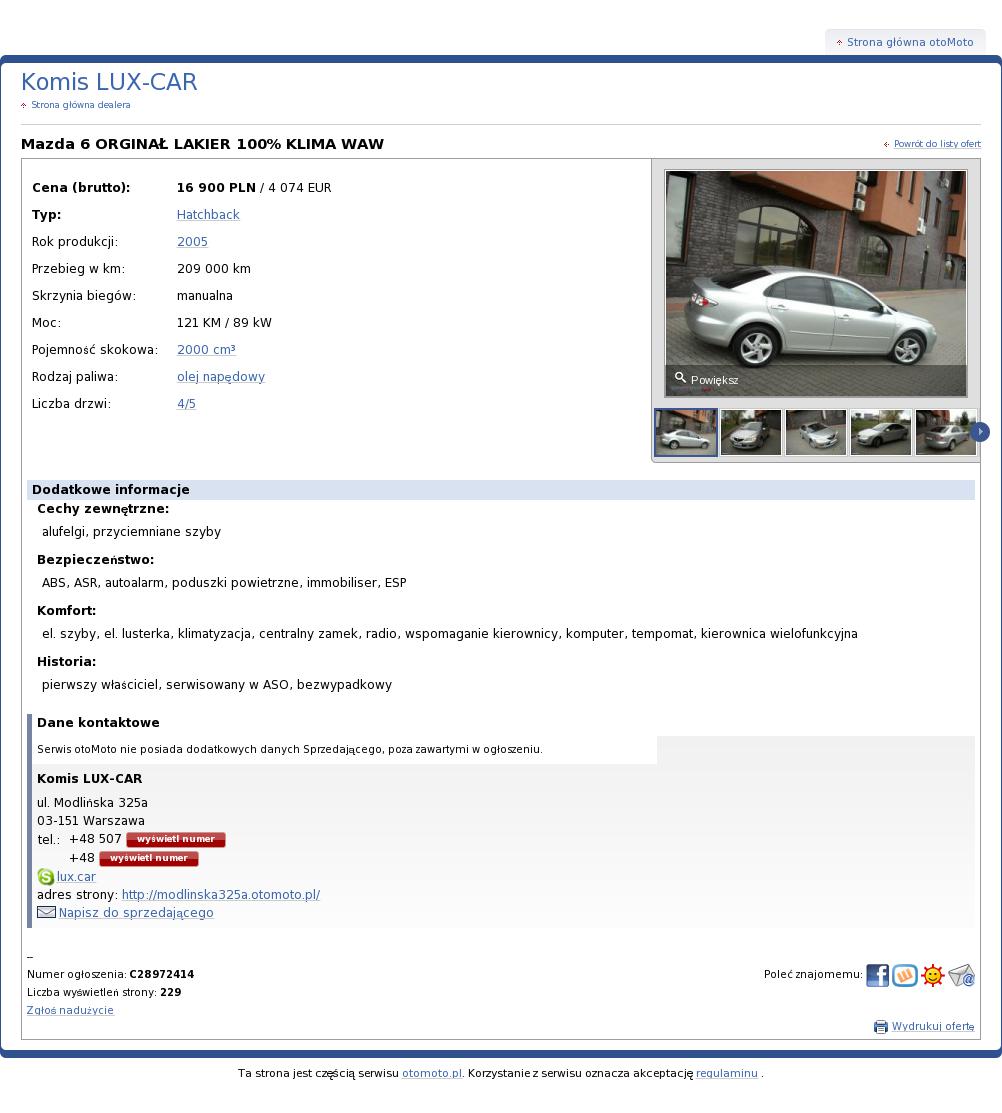Click the Komfort line starting with el. szyby

click(x=450, y=634)
